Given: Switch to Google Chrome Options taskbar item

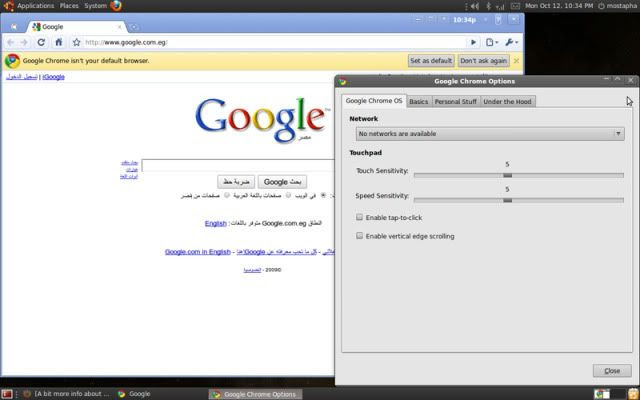Looking at the screenshot, I should tap(256, 394).
